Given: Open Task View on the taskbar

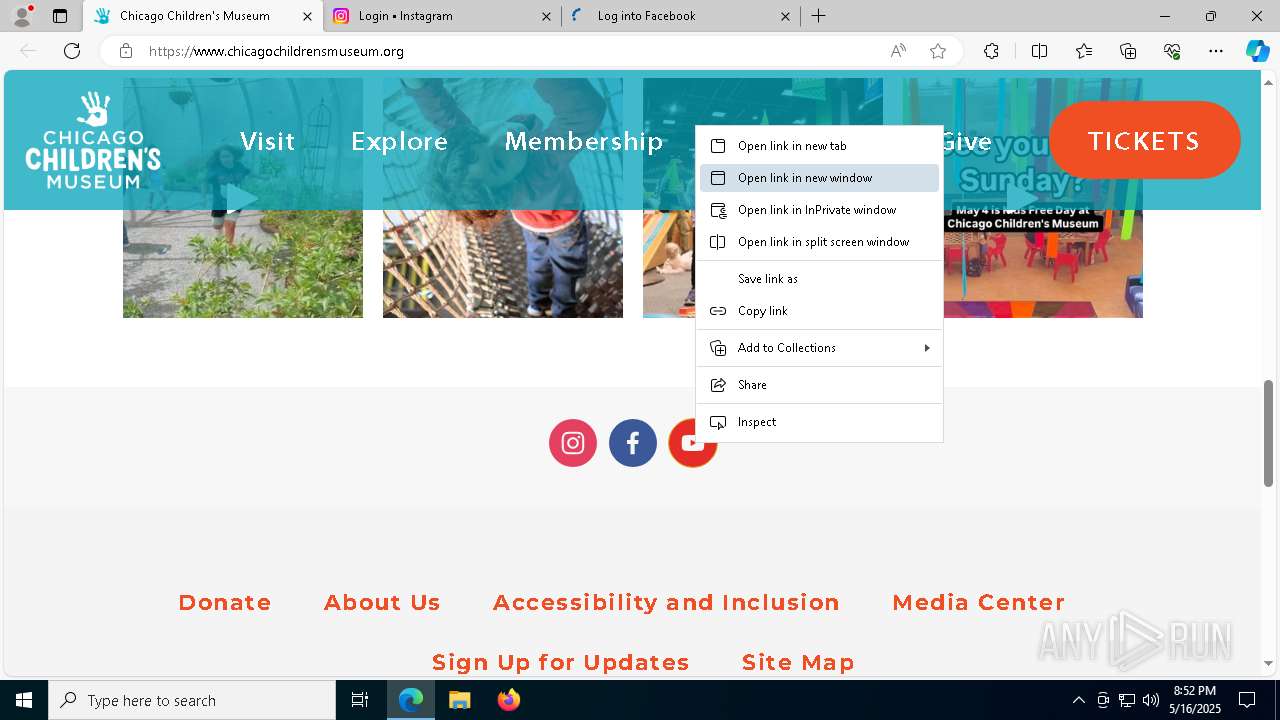Looking at the screenshot, I should pyautogui.click(x=360, y=700).
